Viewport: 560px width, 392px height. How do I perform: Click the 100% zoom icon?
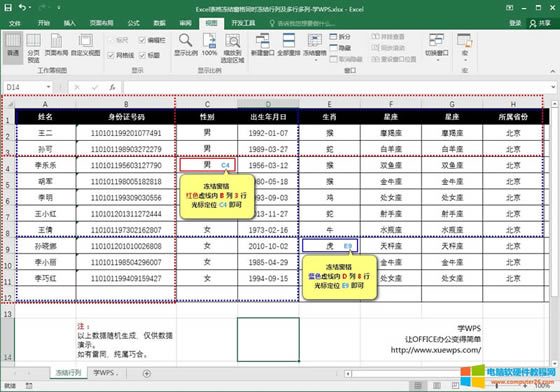click(210, 40)
